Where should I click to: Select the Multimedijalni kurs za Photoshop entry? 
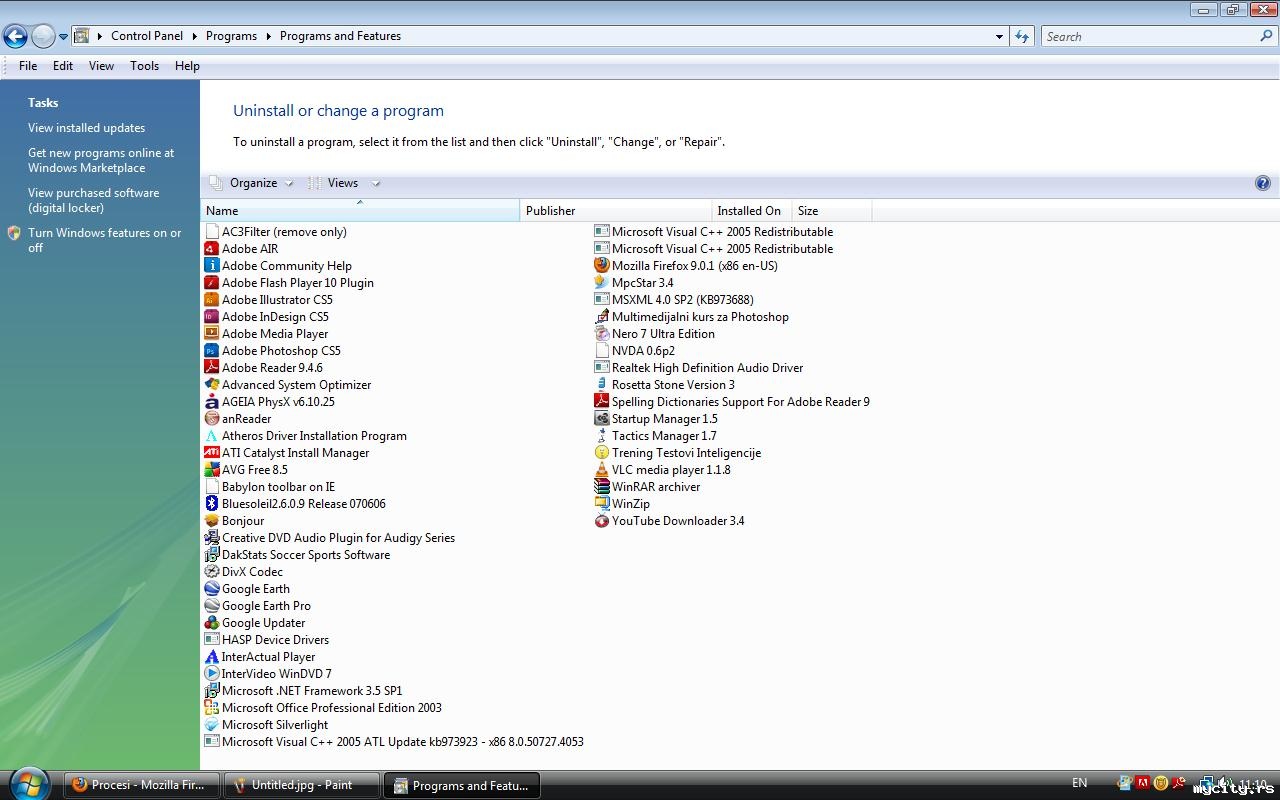pyautogui.click(x=691, y=317)
